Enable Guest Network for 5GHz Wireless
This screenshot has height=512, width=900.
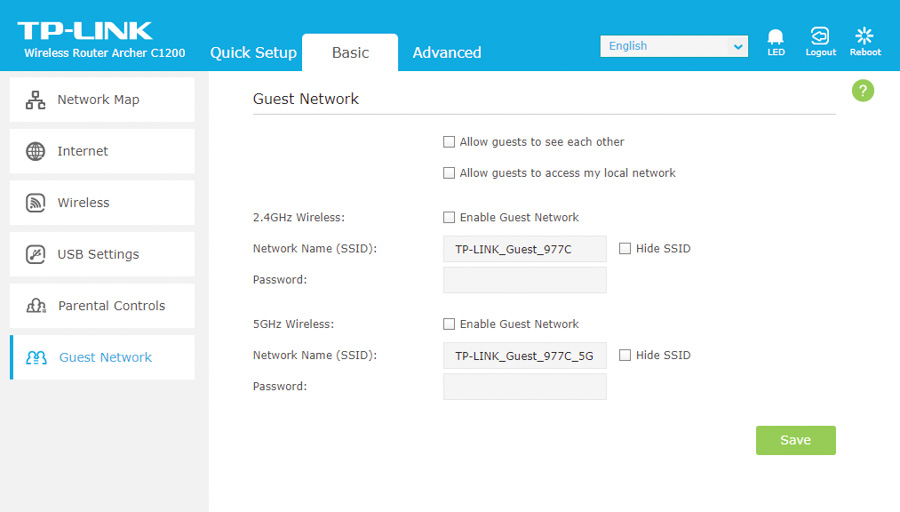tap(449, 324)
